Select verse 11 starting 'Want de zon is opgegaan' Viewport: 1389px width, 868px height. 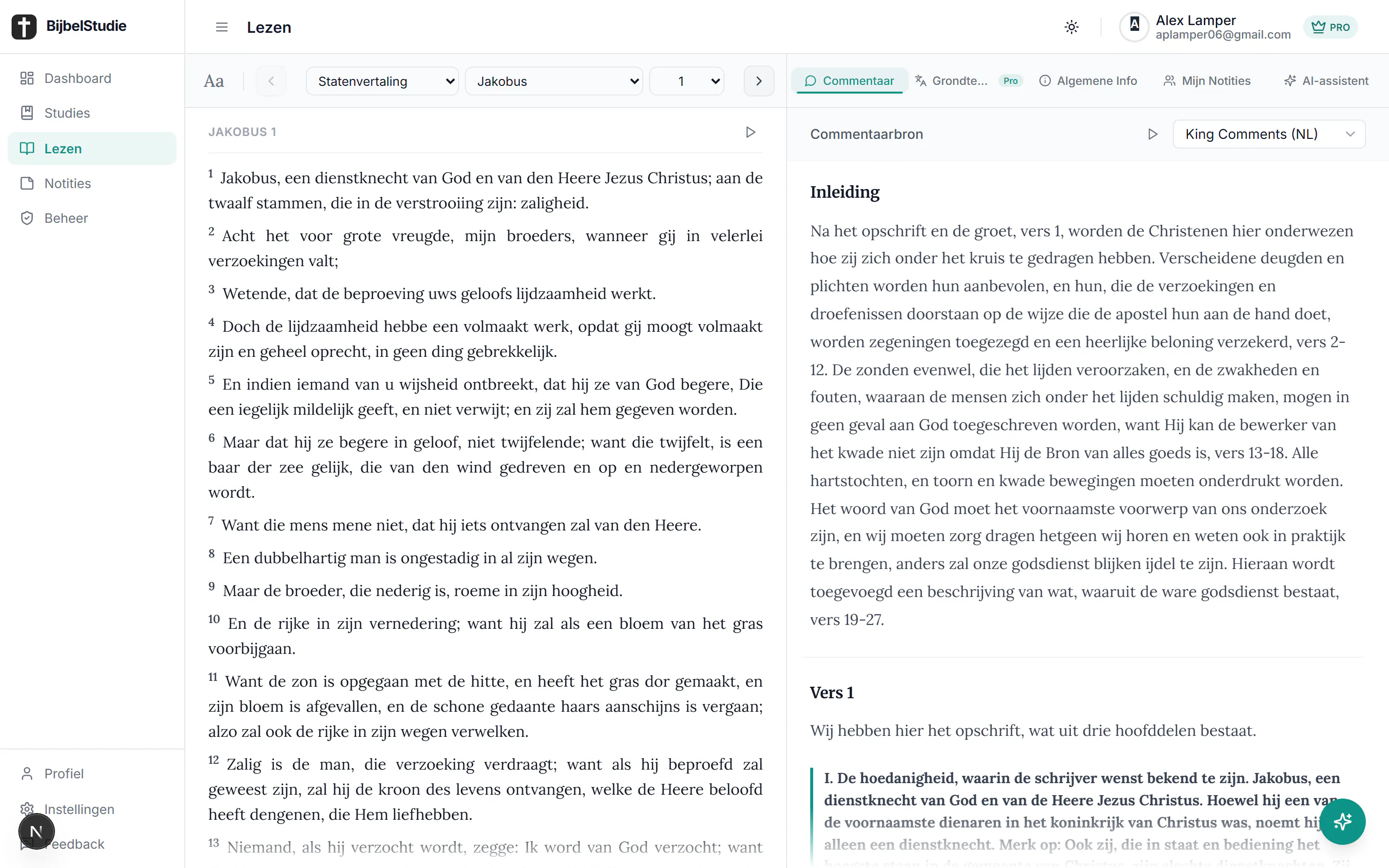pos(485,706)
